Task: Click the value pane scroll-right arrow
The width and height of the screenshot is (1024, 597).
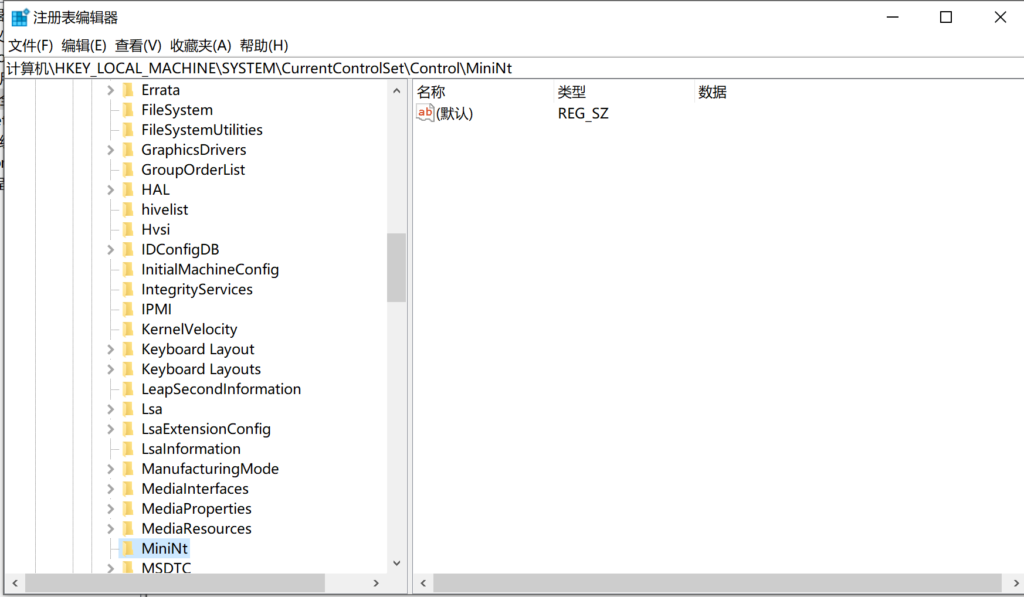Action: point(1016,583)
